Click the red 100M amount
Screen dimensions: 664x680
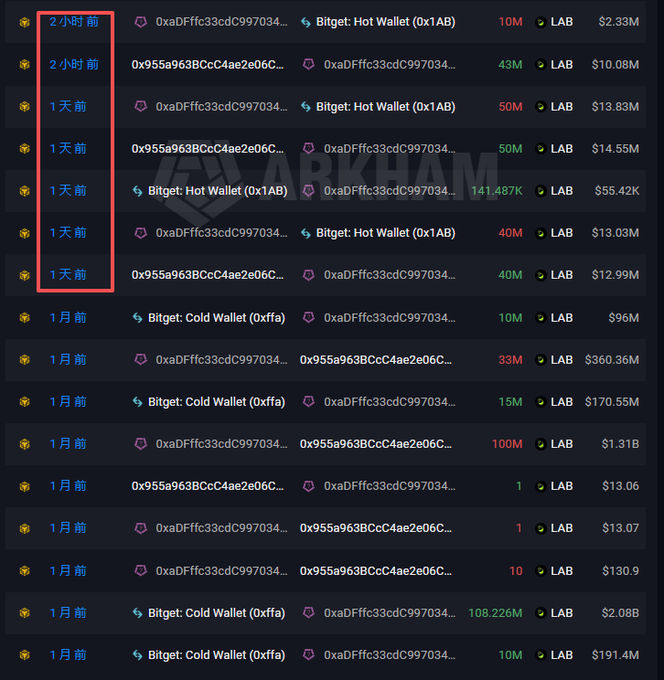pyautogui.click(x=507, y=444)
